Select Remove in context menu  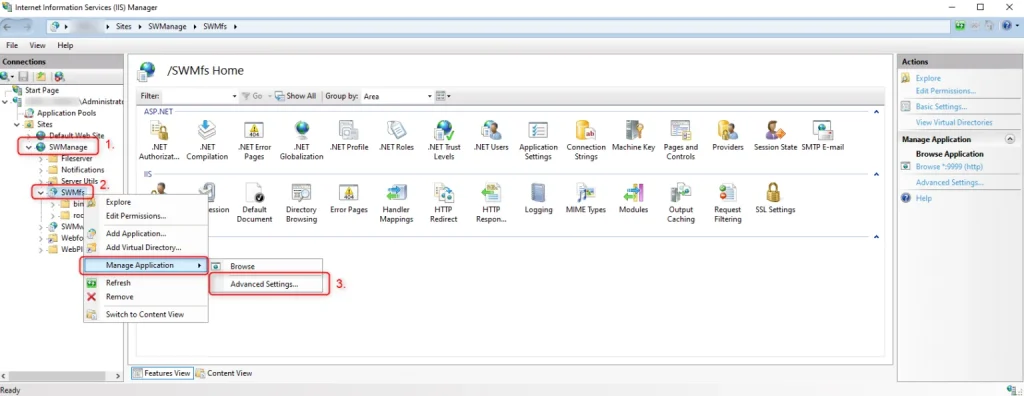(x=146, y=297)
